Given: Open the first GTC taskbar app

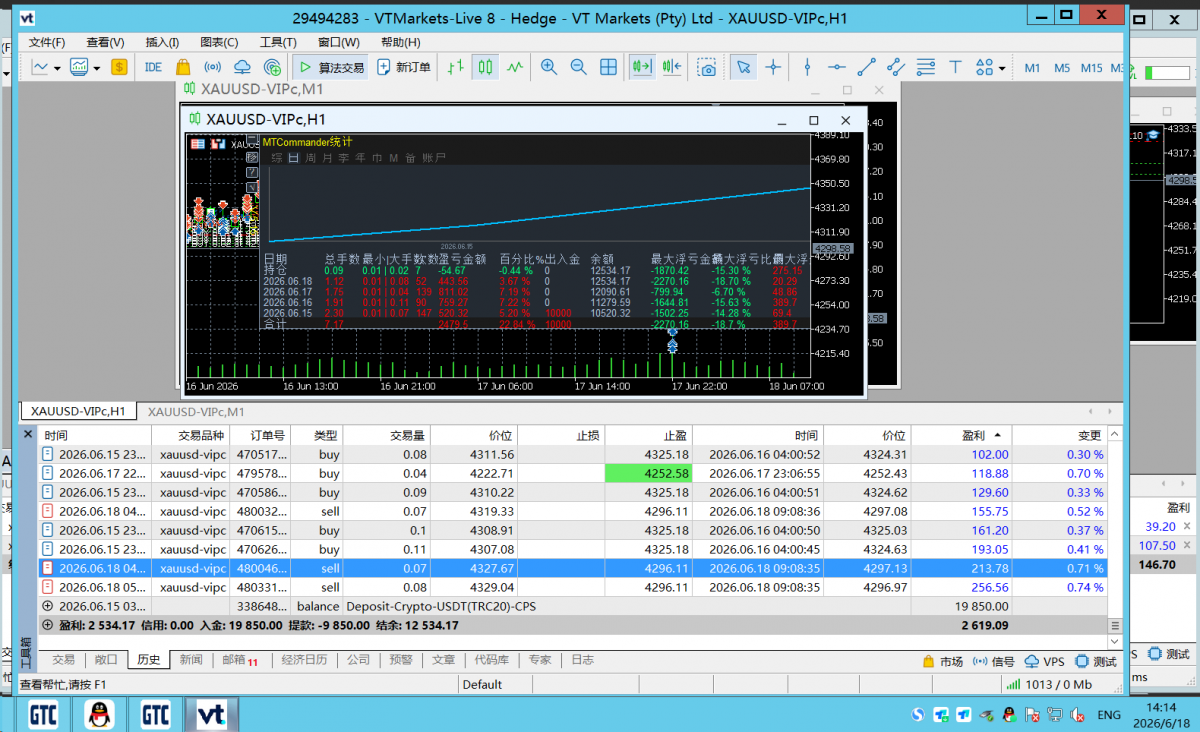Looking at the screenshot, I should [43, 714].
